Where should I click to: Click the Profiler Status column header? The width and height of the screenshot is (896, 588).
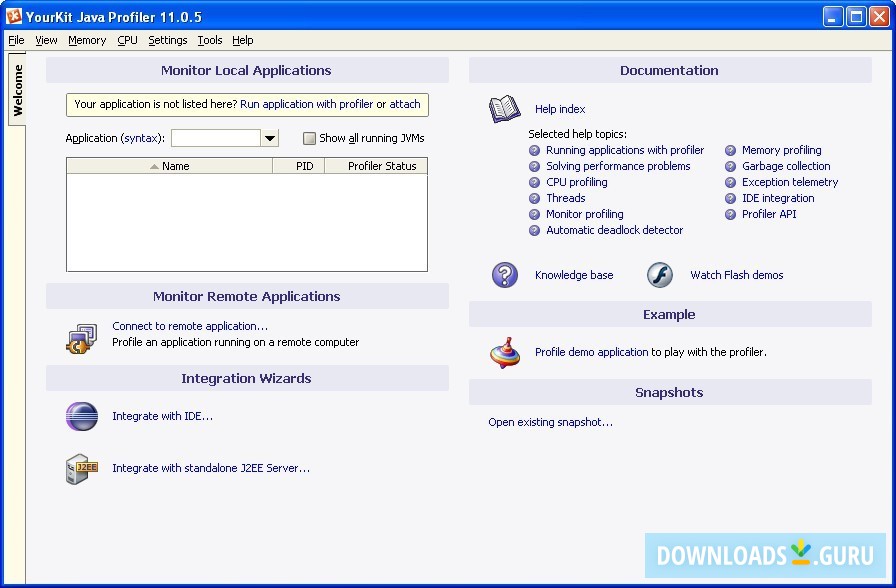coord(376,166)
